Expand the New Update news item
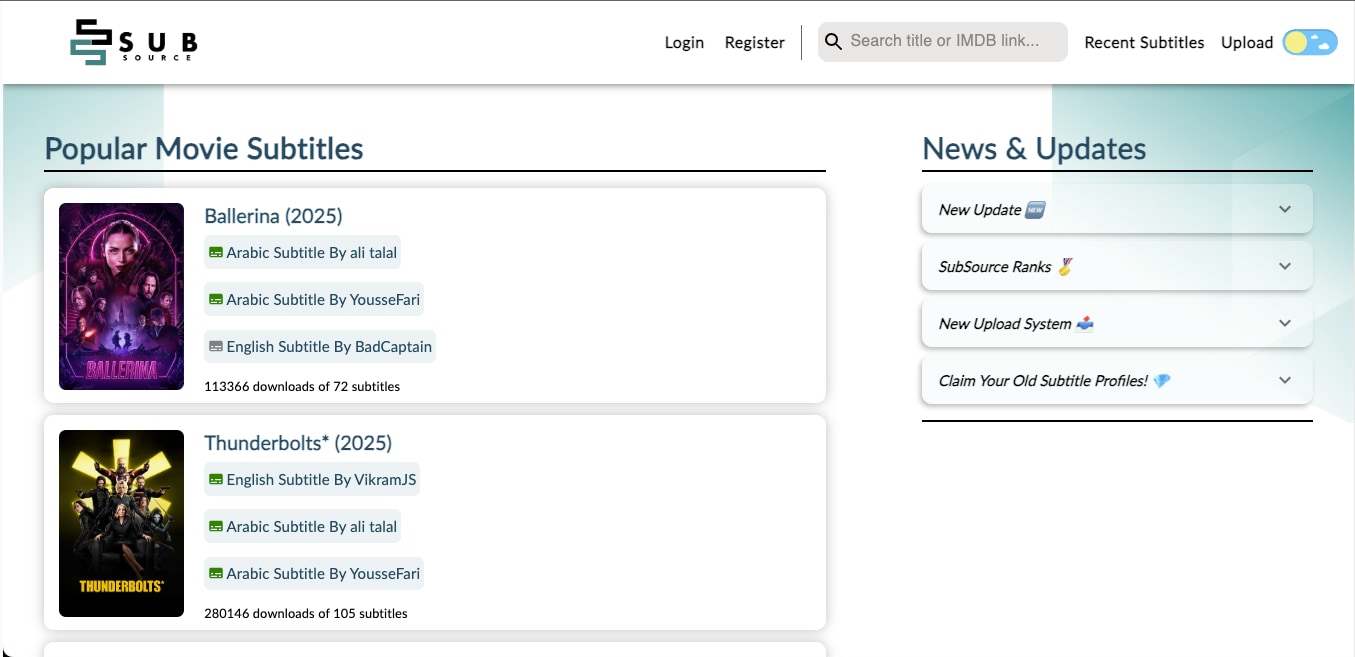Screen dimensions: 1355x657 coord(1117,209)
